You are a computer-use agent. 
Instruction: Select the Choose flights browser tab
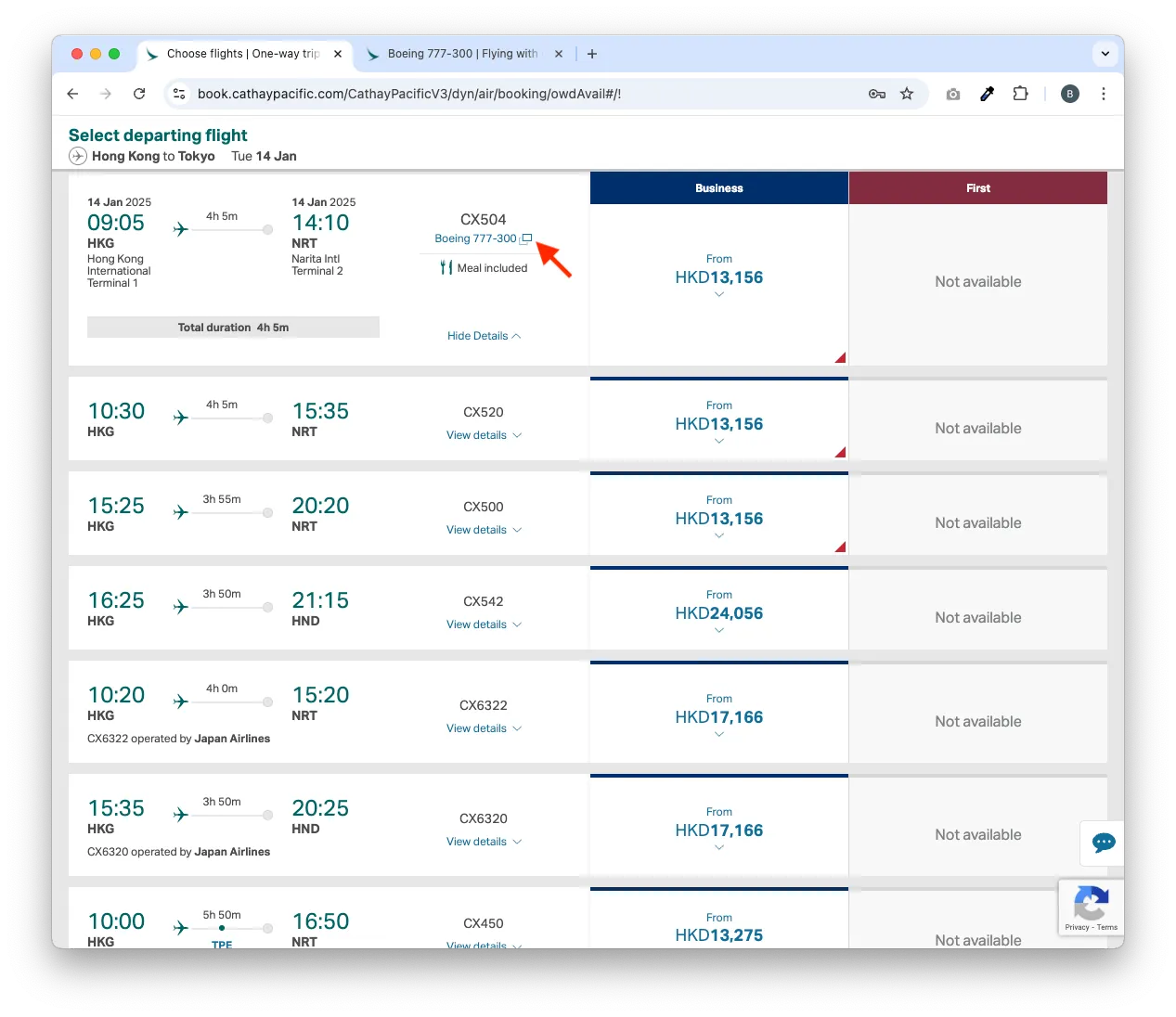(x=241, y=54)
